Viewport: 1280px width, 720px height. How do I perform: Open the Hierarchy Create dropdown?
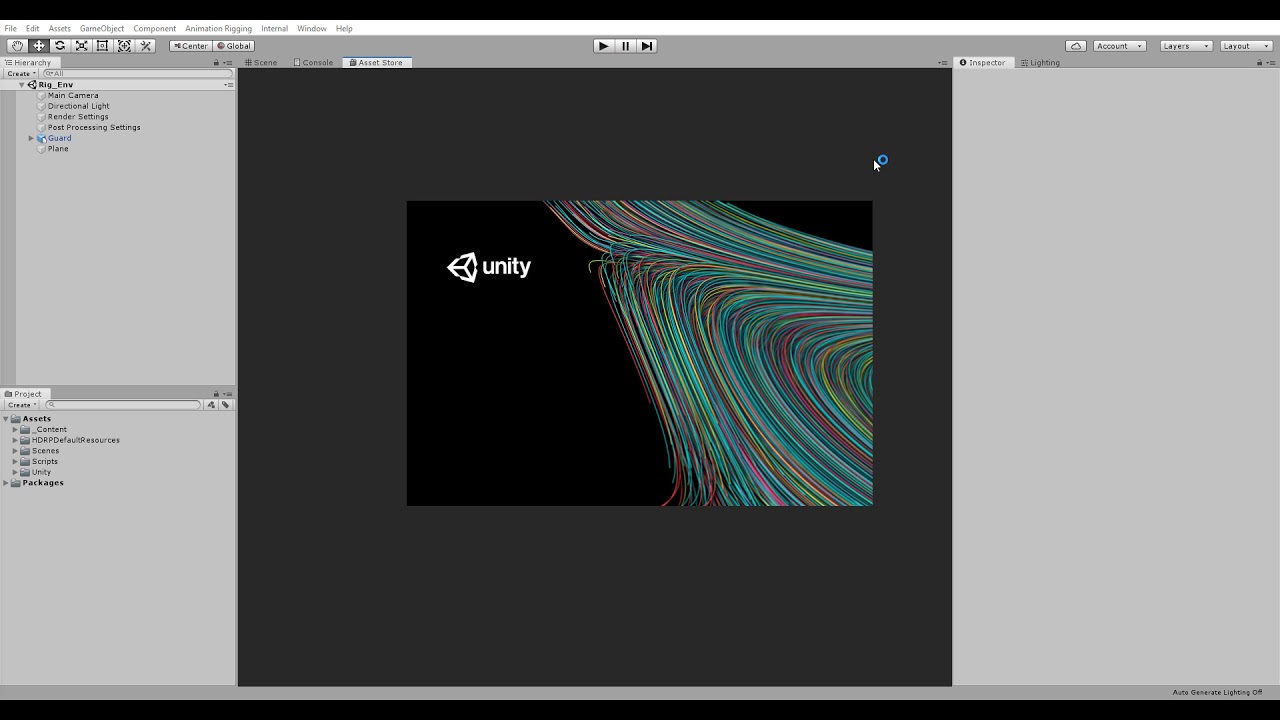tap(20, 74)
